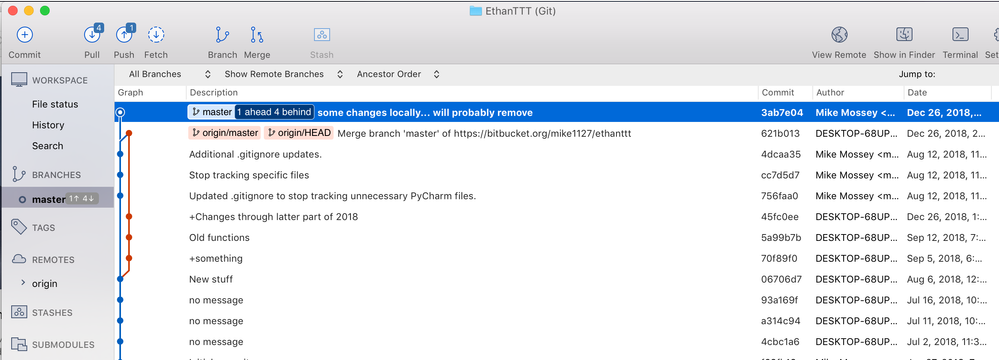Image resolution: width=999 pixels, height=360 pixels.
Task: Click the TAGS icon in sidebar
Action: (19, 227)
